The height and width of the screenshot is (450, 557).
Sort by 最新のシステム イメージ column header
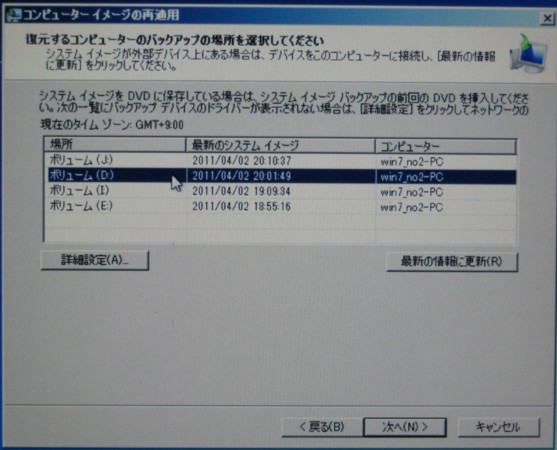280,146
